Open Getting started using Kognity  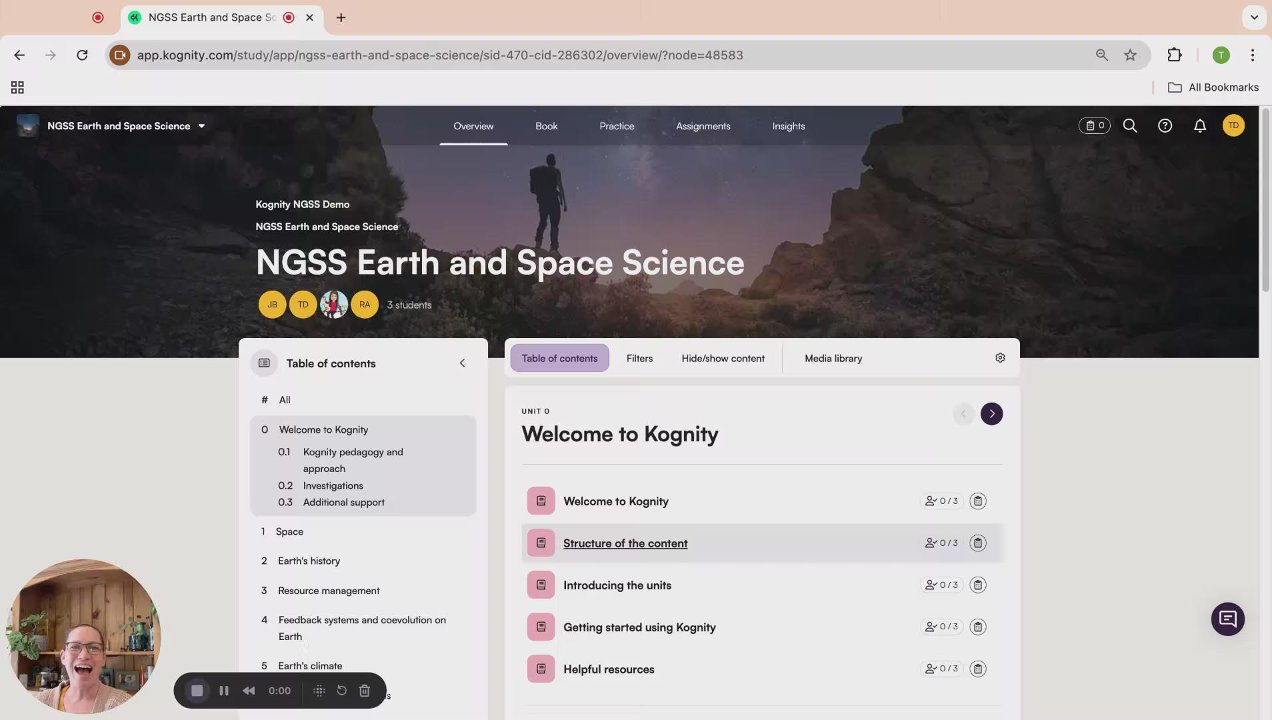[x=639, y=627]
